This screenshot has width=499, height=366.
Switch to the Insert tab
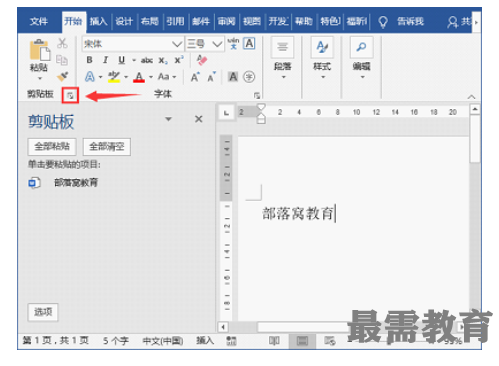pos(99,22)
